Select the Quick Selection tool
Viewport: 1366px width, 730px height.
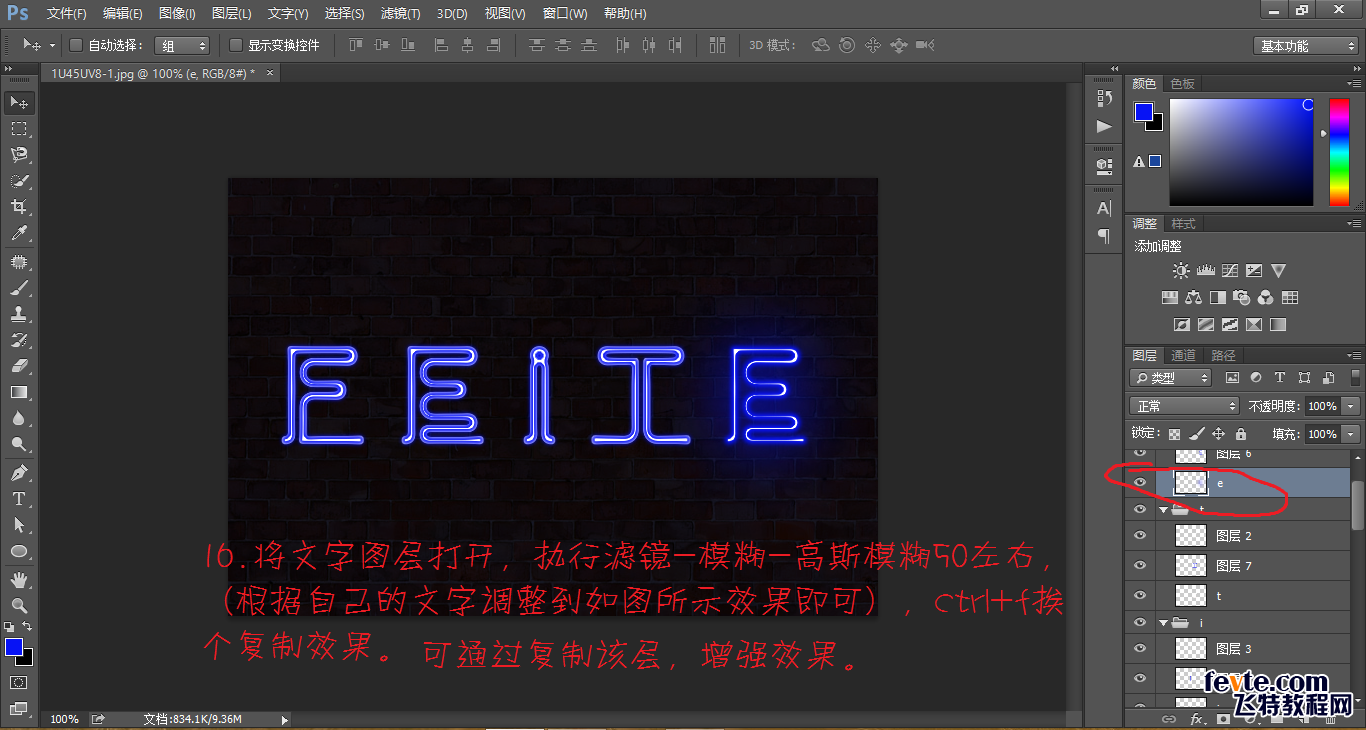click(19, 181)
